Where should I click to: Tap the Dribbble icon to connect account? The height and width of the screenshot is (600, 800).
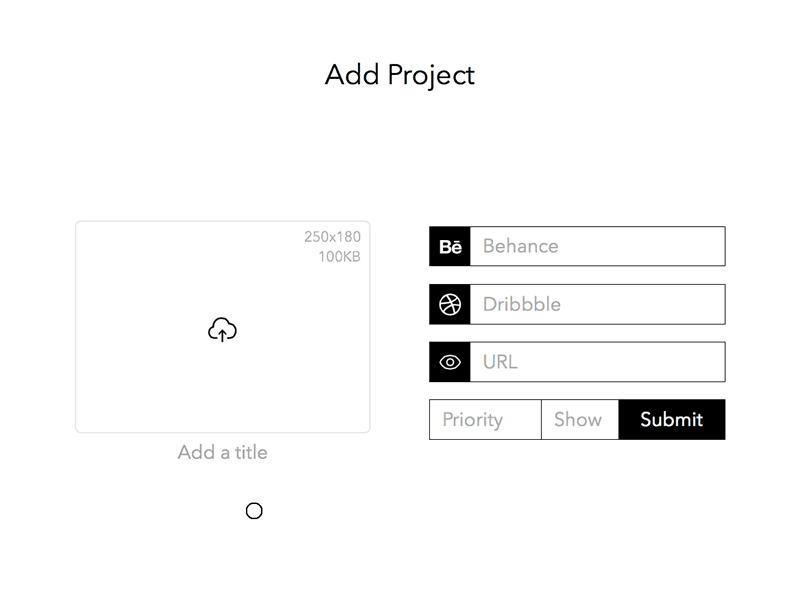tap(449, 304)
